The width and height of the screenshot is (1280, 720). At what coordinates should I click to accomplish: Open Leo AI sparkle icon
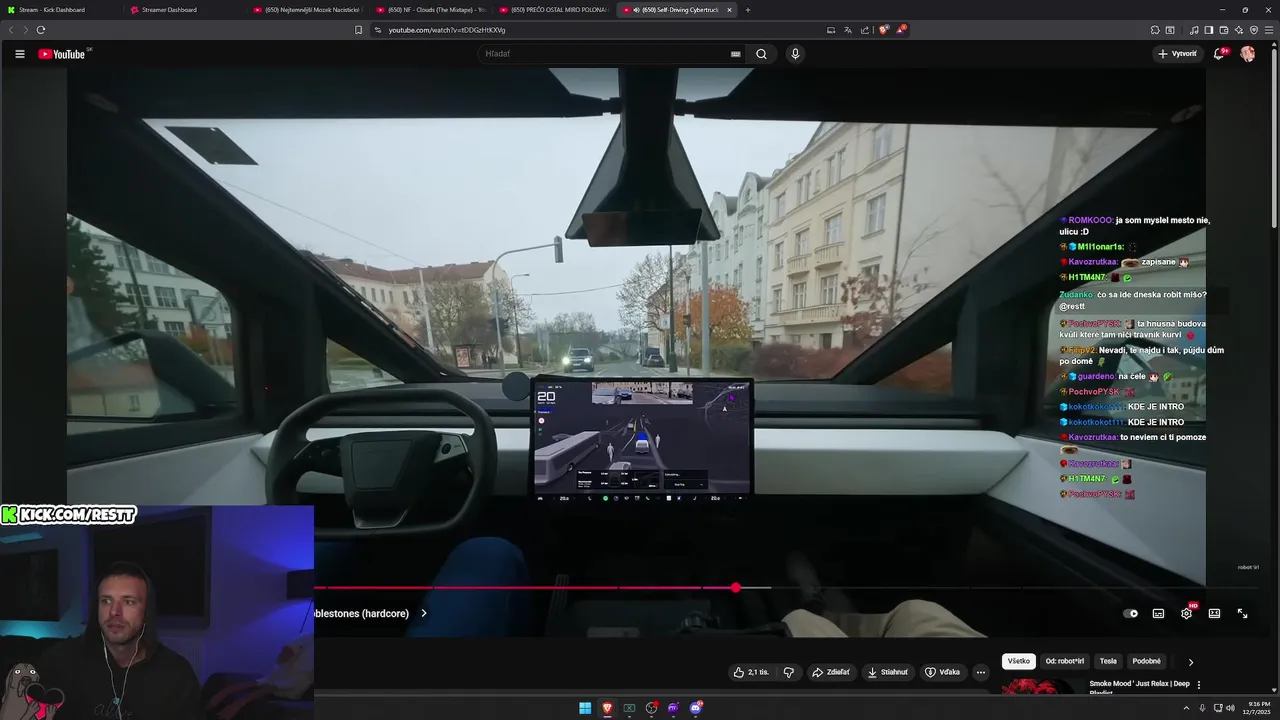(x=1239, y=30)
